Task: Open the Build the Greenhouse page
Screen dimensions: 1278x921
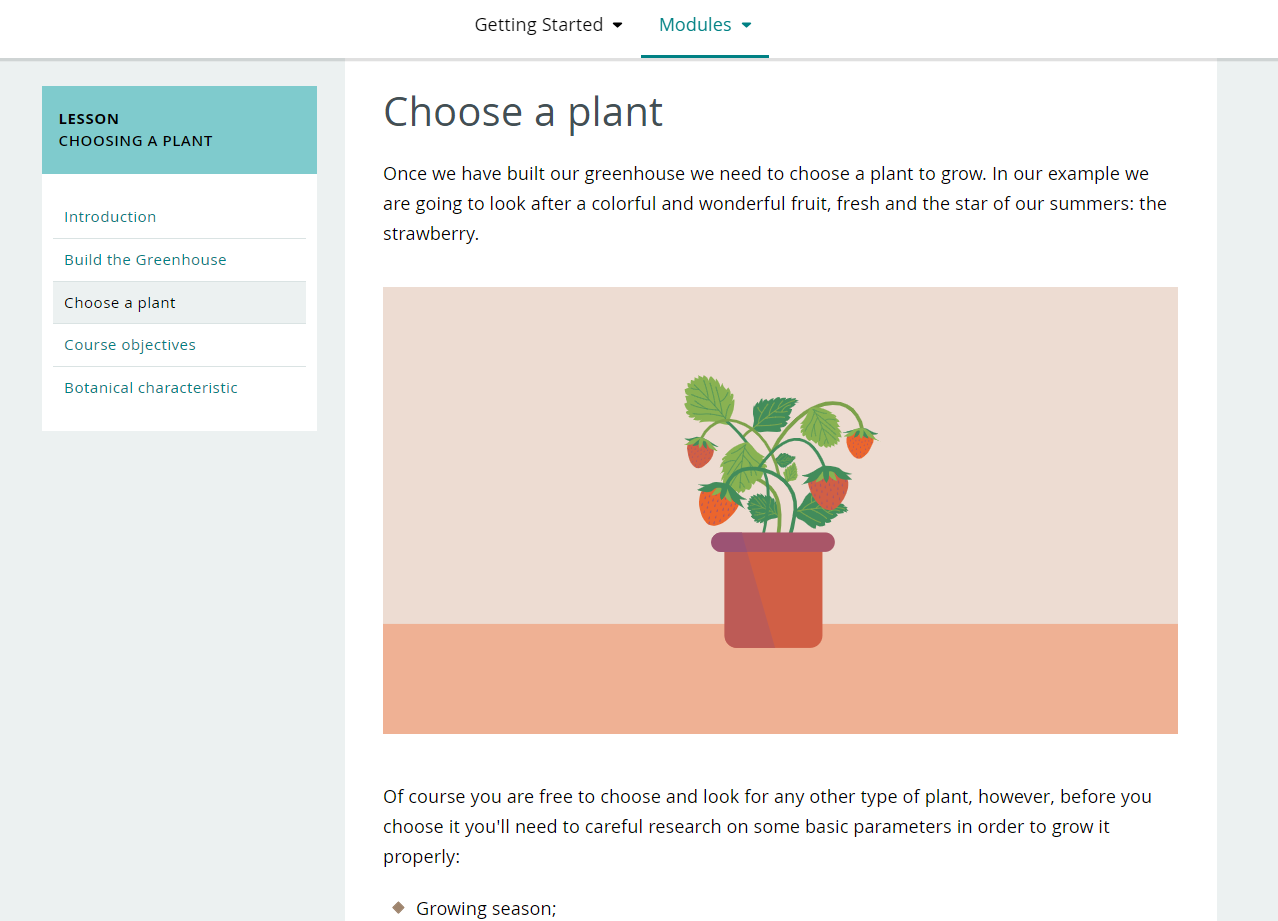Action: (145, 259)
